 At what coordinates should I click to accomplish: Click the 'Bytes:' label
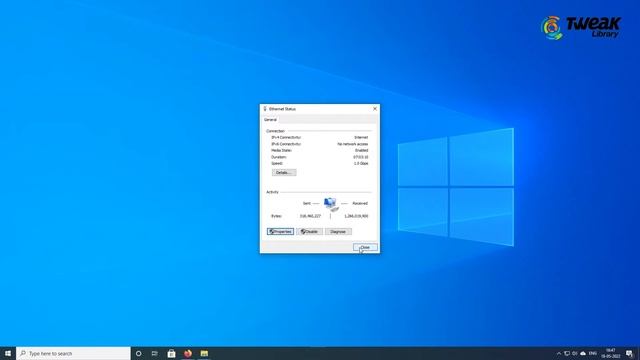tap(276, 216)
